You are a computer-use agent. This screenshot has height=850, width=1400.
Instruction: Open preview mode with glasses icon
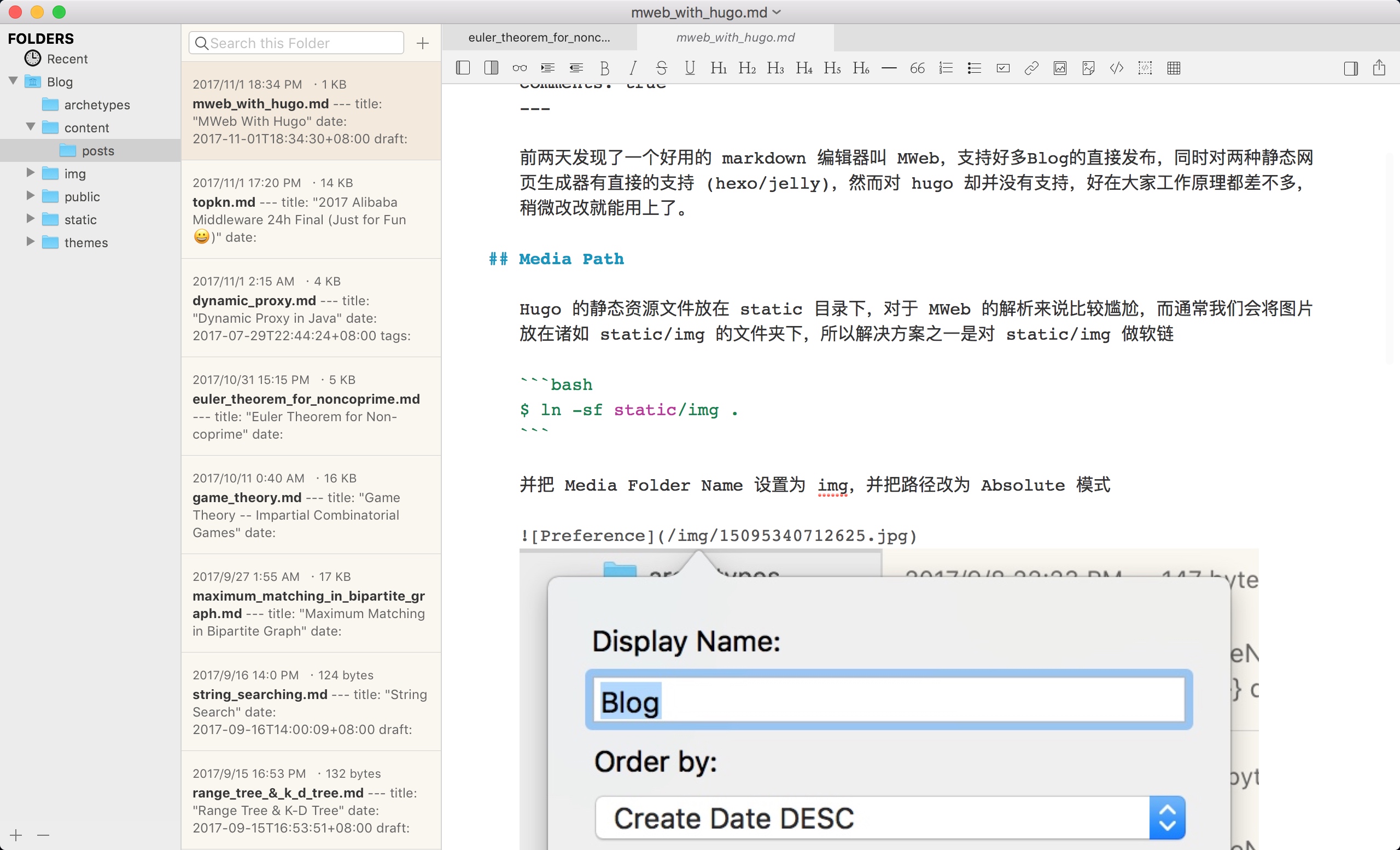tap(520, 68)
